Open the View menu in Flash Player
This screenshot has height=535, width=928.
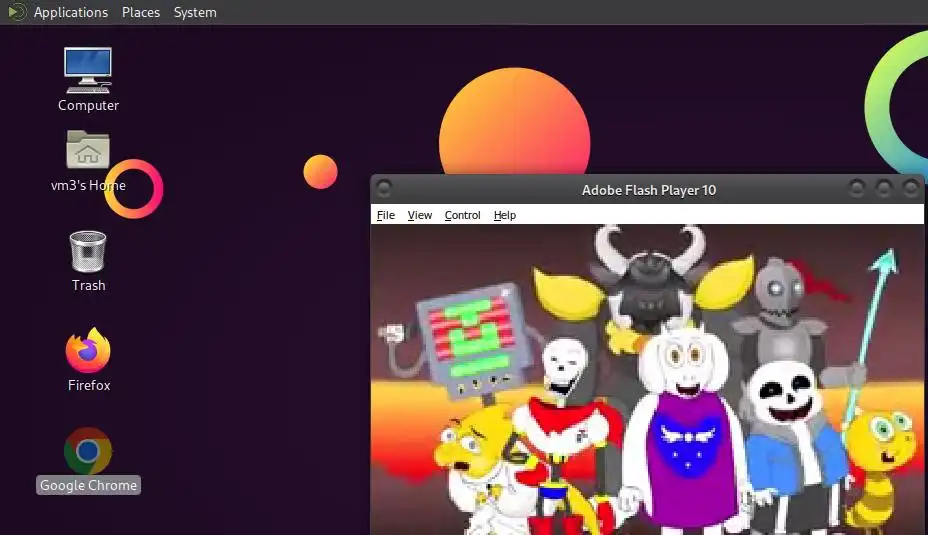coord(420,215)
